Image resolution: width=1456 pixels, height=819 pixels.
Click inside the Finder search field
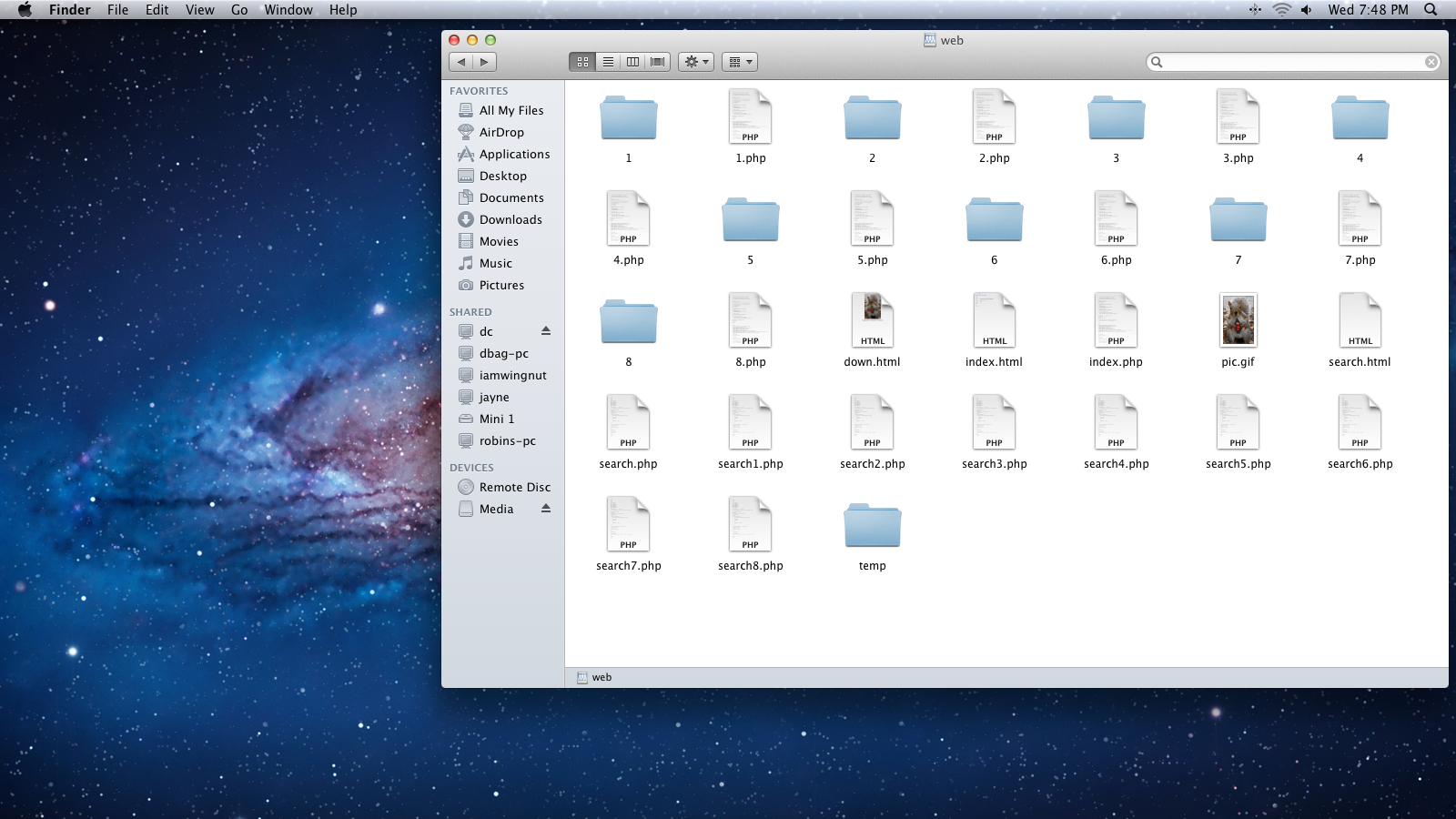click(x=1292, y=62)
